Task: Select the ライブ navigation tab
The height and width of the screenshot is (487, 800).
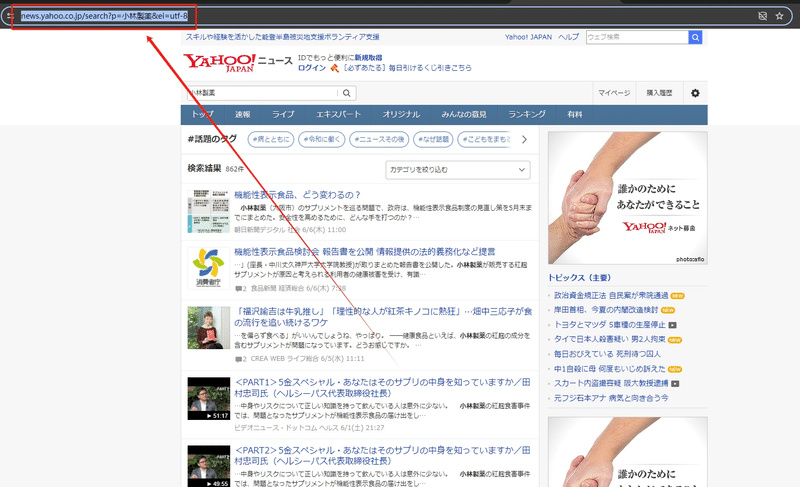Action: (283, 115)
